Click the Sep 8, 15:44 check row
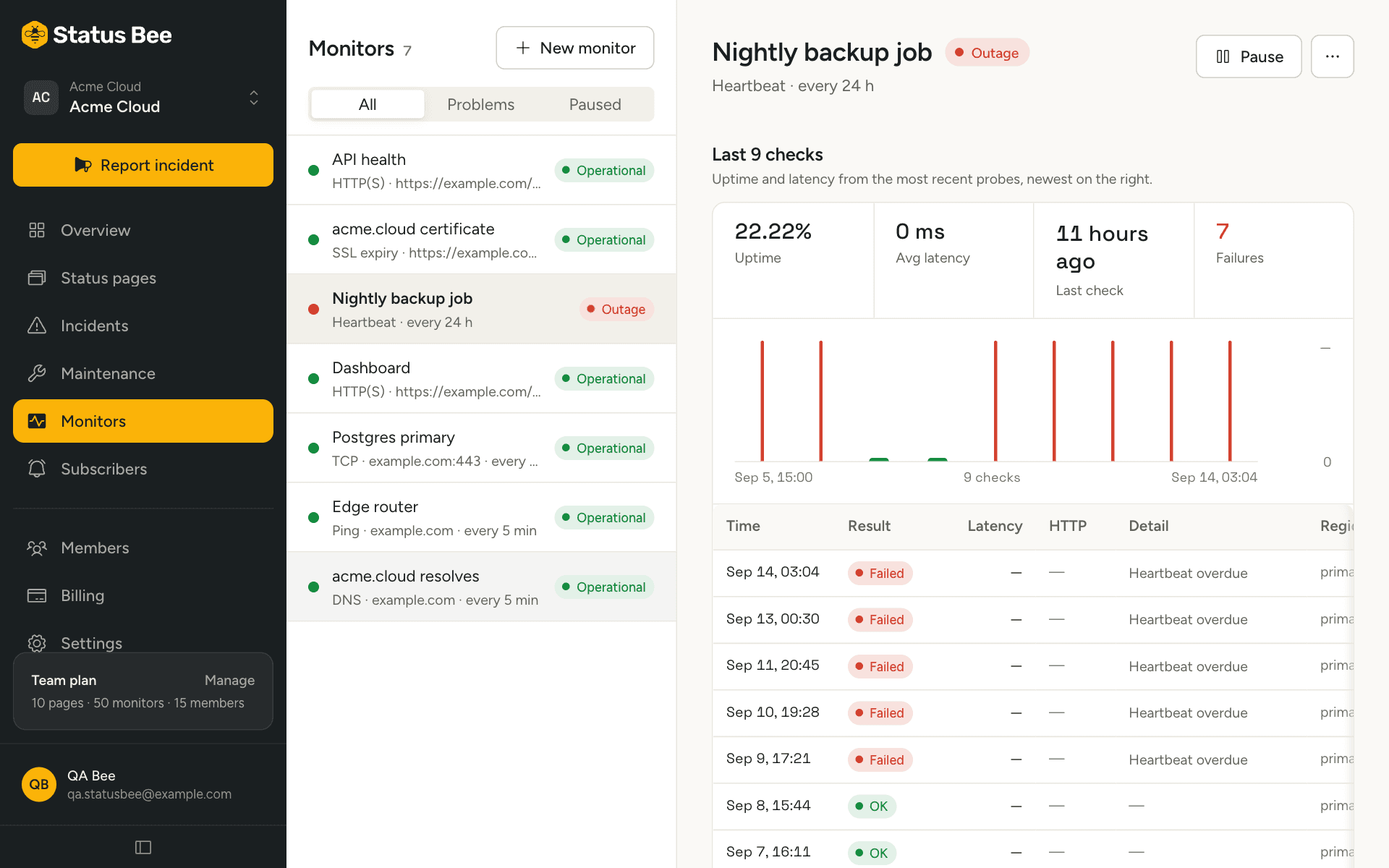Image resolution: width=1389 pixels, height=868 pixels. pyautogui.click(x=1032, y=807)
